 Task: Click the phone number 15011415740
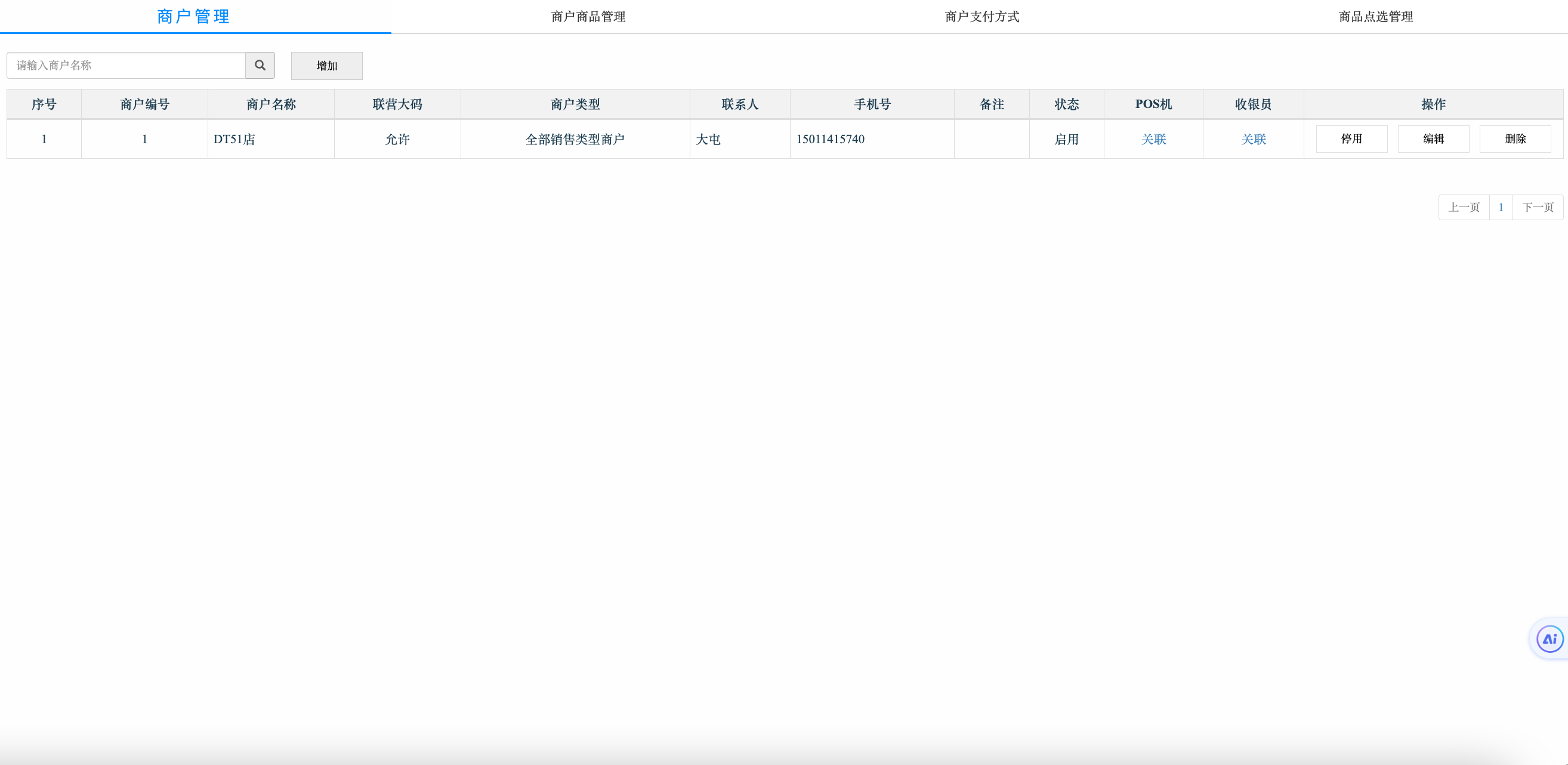(x=831, y=140)
